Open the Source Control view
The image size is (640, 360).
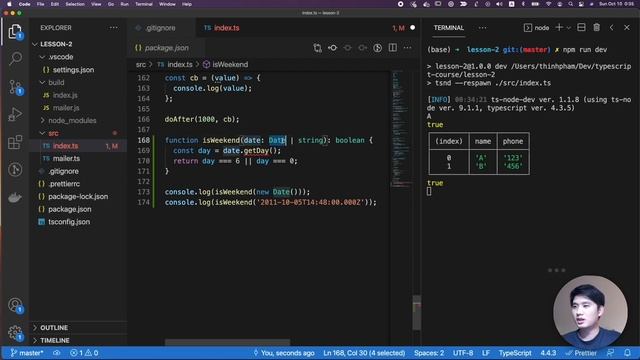[x=15, y=87]
